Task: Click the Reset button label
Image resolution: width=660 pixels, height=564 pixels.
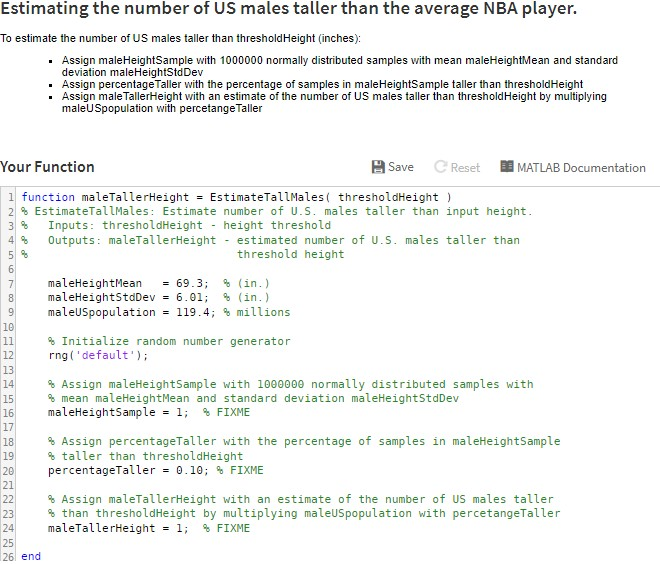Action: tap(465, 168)
